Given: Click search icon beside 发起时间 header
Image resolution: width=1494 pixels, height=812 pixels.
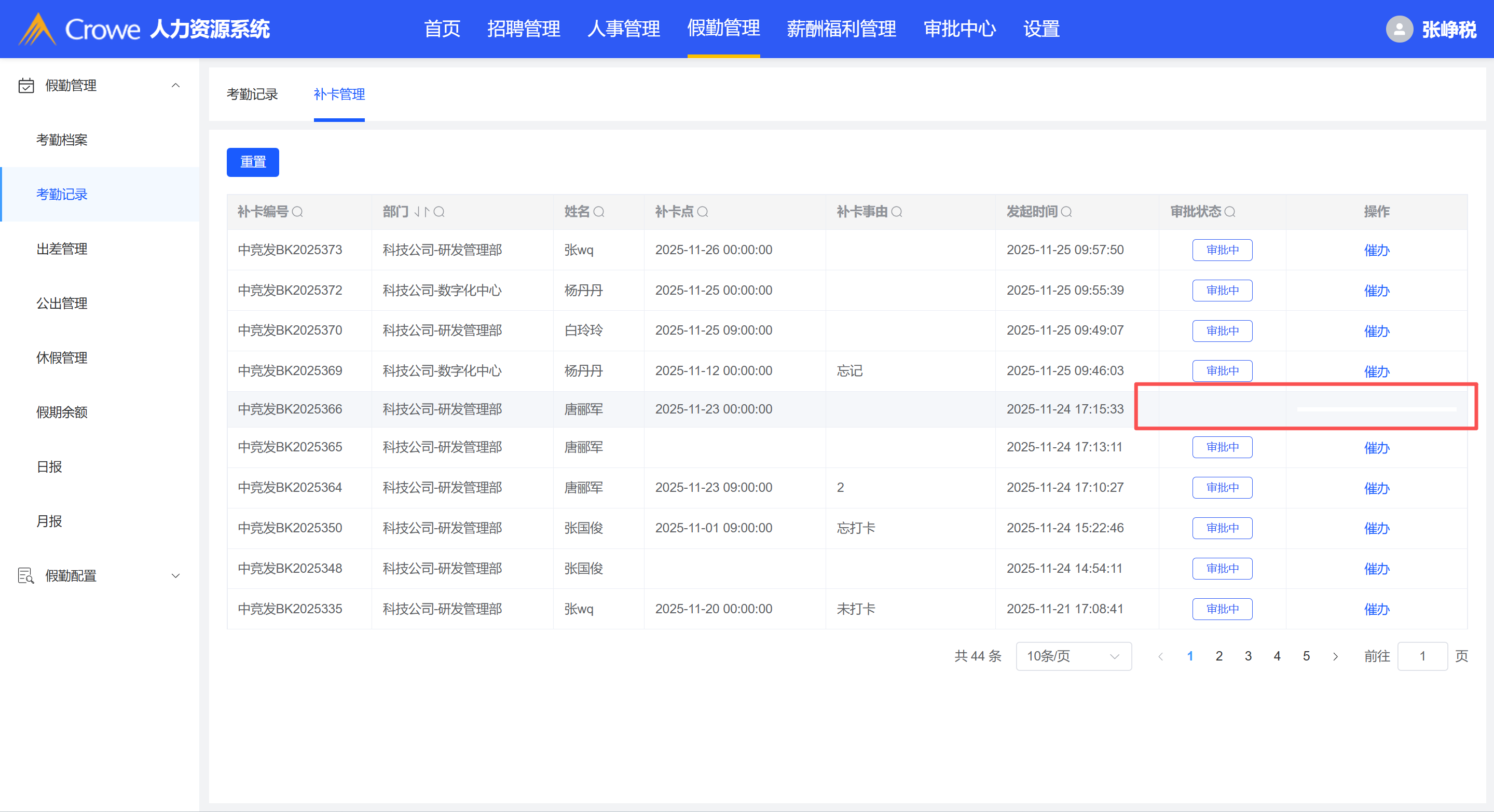Looking at the screenshot, I should pyautogui.click(x=1066, y=212).
